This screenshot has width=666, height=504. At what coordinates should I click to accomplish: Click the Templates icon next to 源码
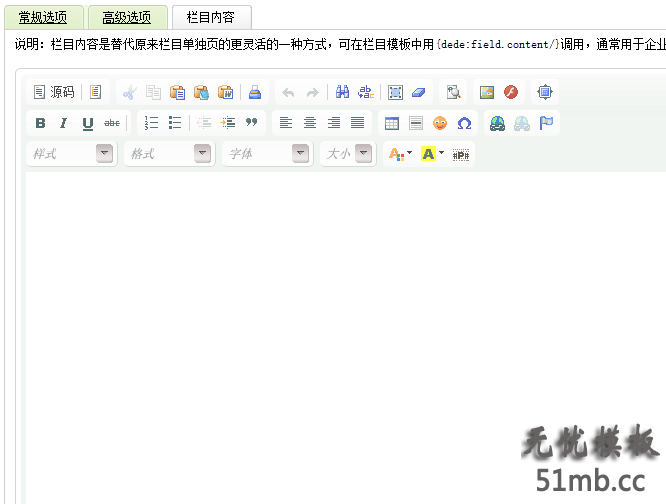point(96,92)
